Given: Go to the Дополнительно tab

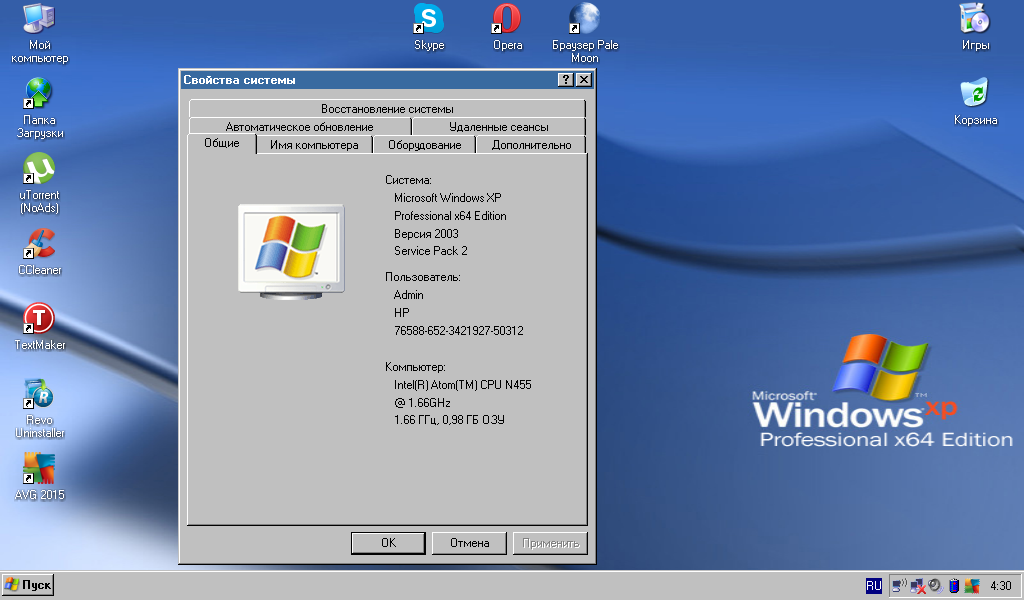Looking at the screenshot, I should pos(531,145).
